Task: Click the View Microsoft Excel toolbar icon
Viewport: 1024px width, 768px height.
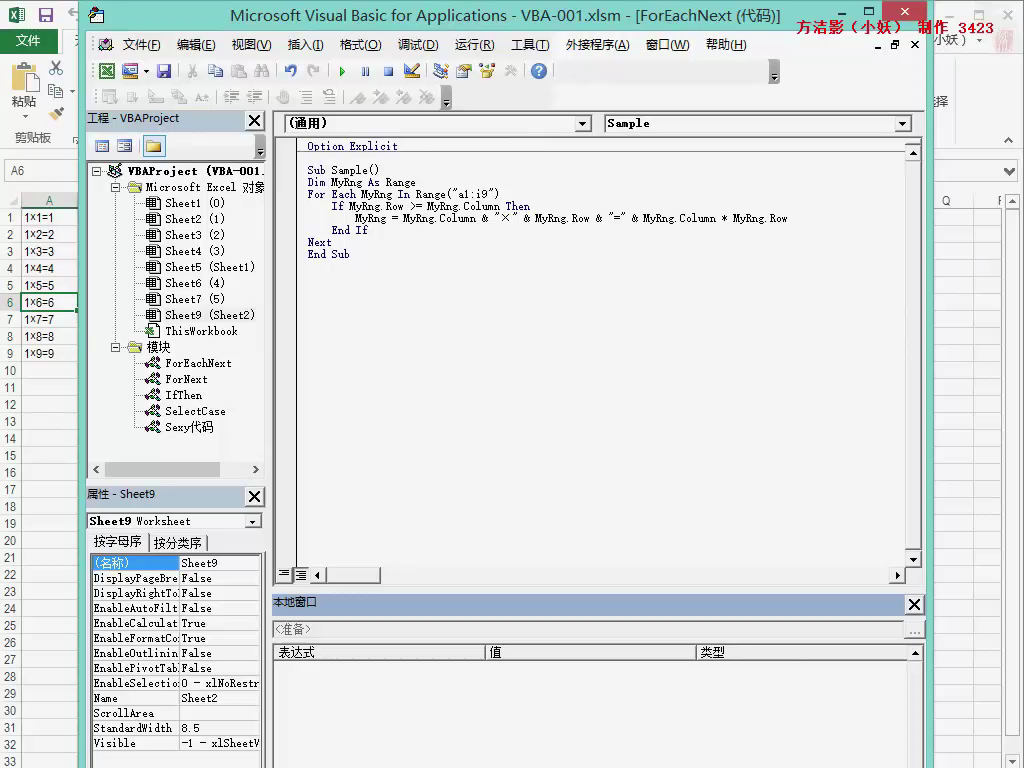Action: (x=106, y=71)
